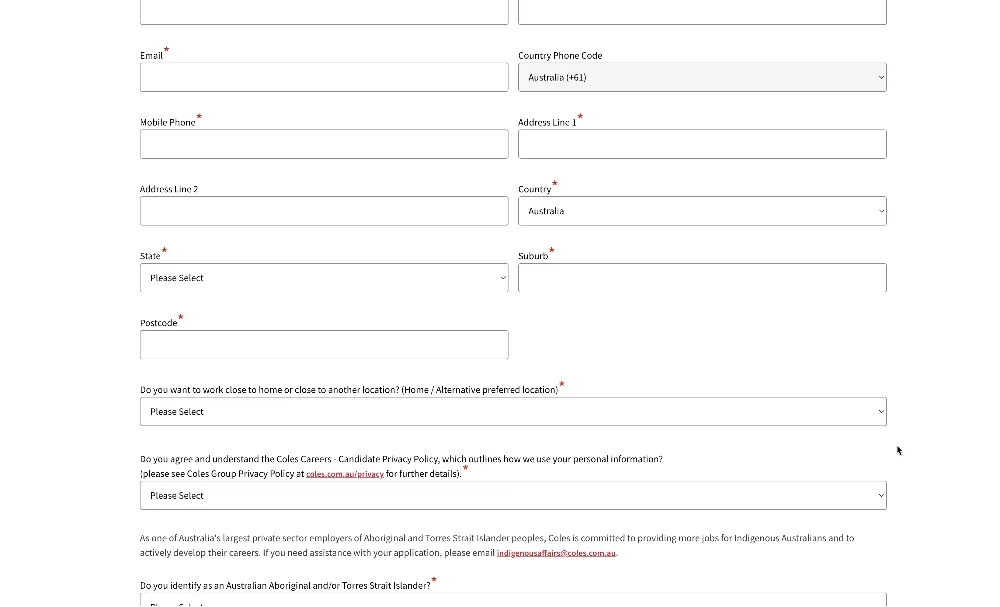1000x607 pixels.
Task: Open the Privacy Policy agreement dropdown
Action: (513, 495)
